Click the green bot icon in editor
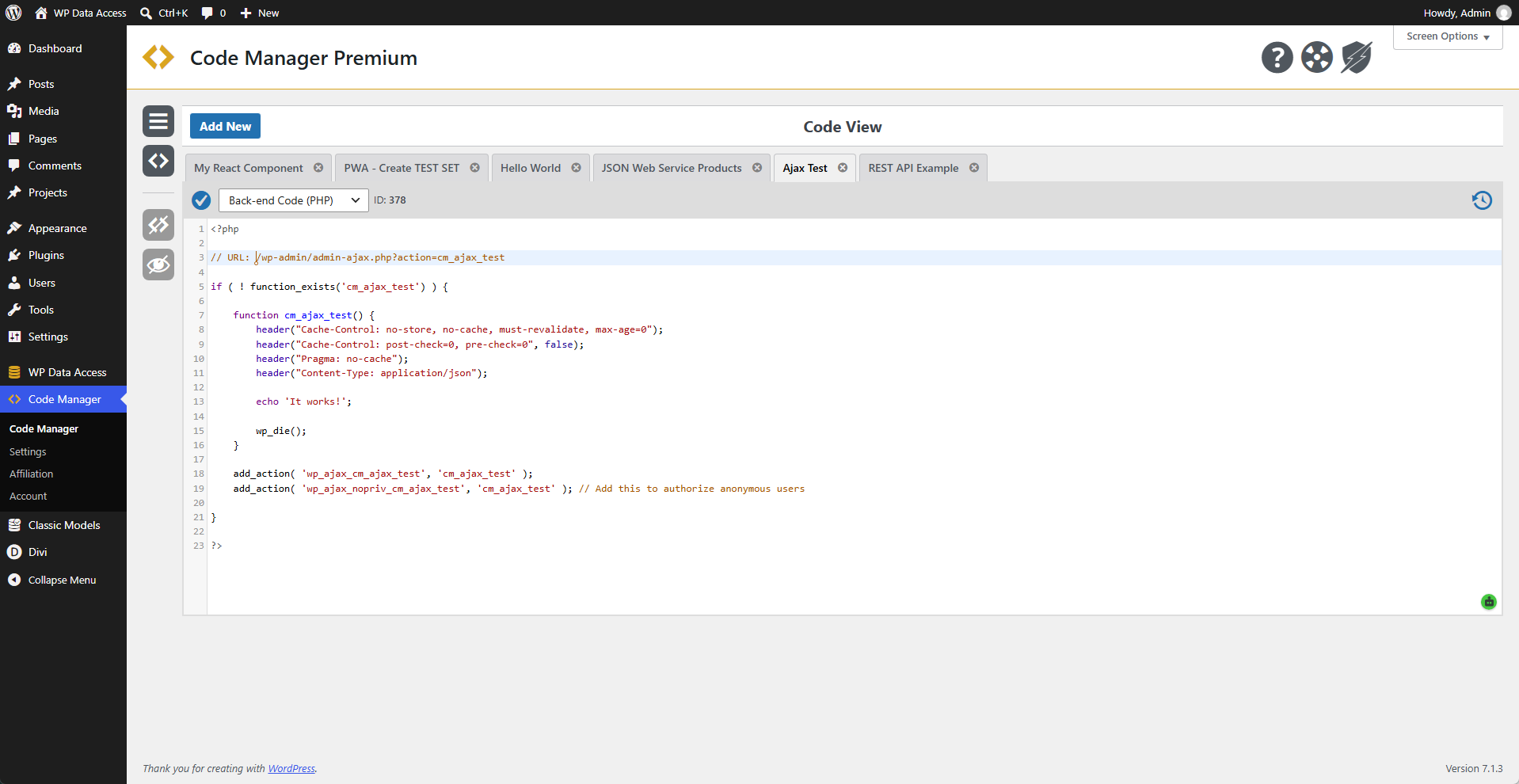1519x784 pixels. point(1489,602)
